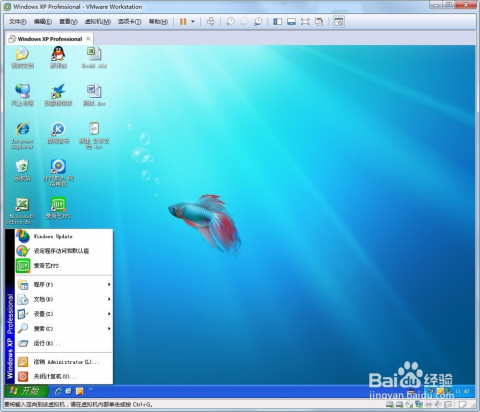Expand the 设置(S) submenu in Start menu

pyautogui.click(x=64, y=314)
